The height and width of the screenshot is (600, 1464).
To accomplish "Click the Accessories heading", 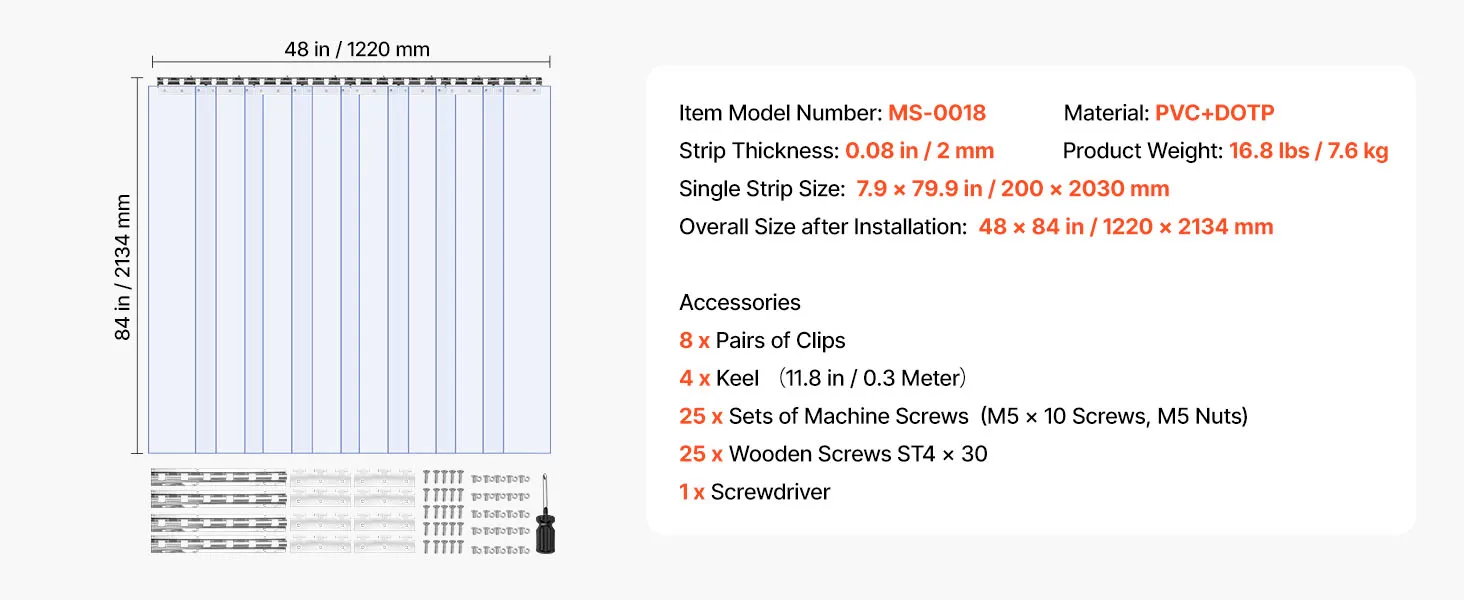I will pos(740,303).
